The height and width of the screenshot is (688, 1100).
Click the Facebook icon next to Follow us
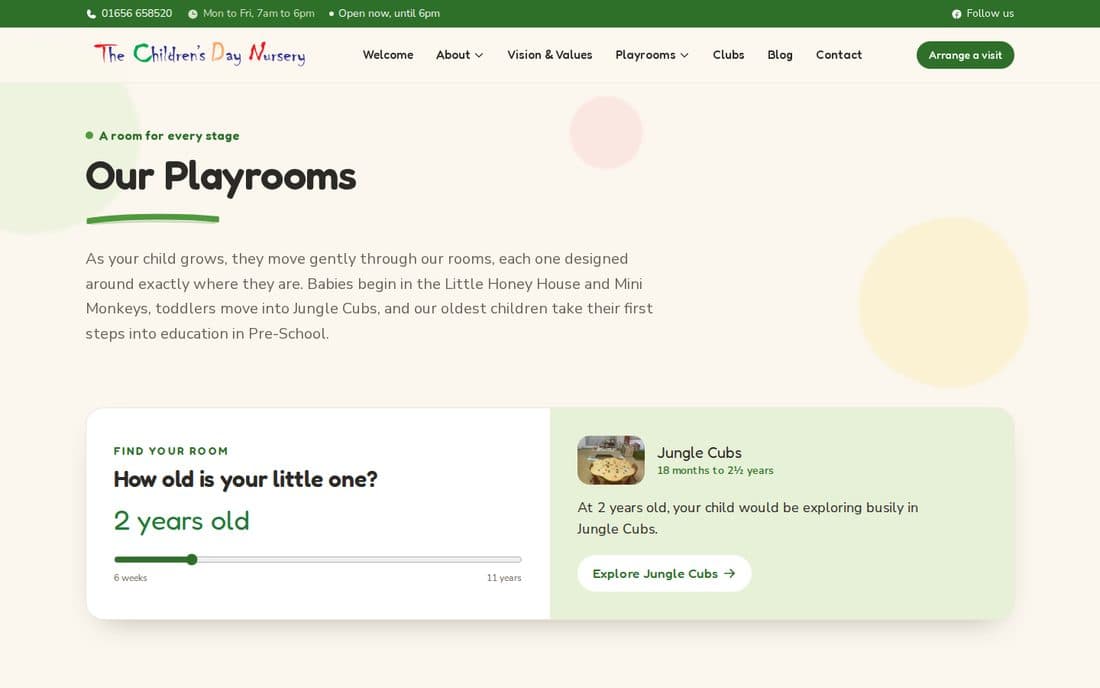pyautogui.click(x=956, y=14)
